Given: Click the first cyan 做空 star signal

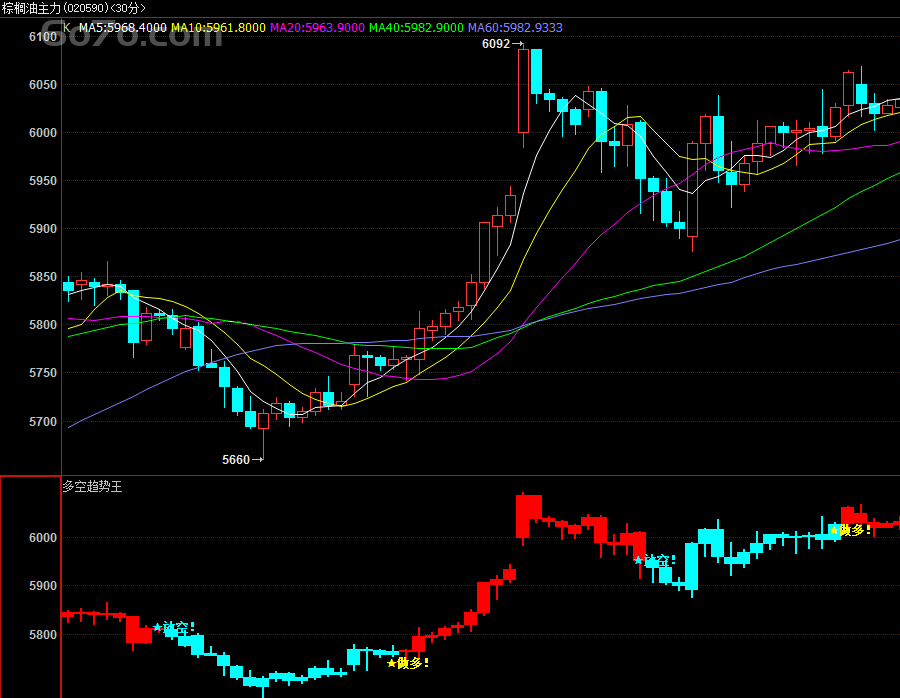Looking at the screenshot, I should pos(174,627).
